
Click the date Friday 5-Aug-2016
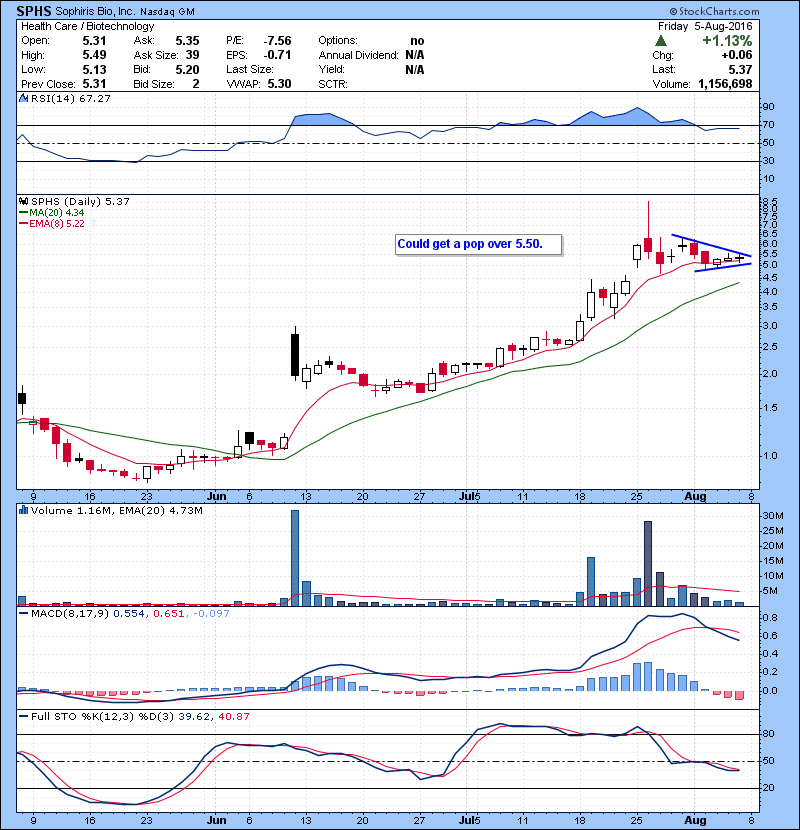[x=705, y=26]
